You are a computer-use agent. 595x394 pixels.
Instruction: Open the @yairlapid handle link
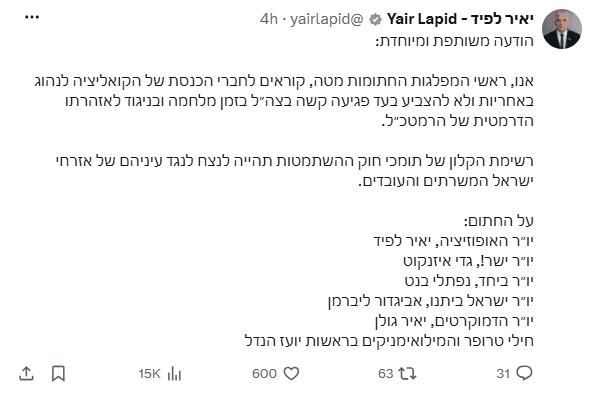327,19
